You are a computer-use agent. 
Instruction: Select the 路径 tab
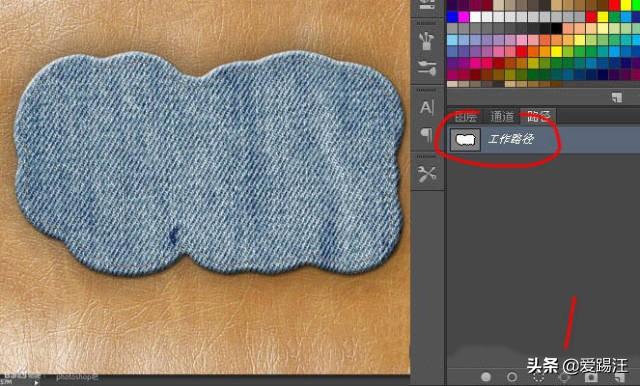[539, 117]
